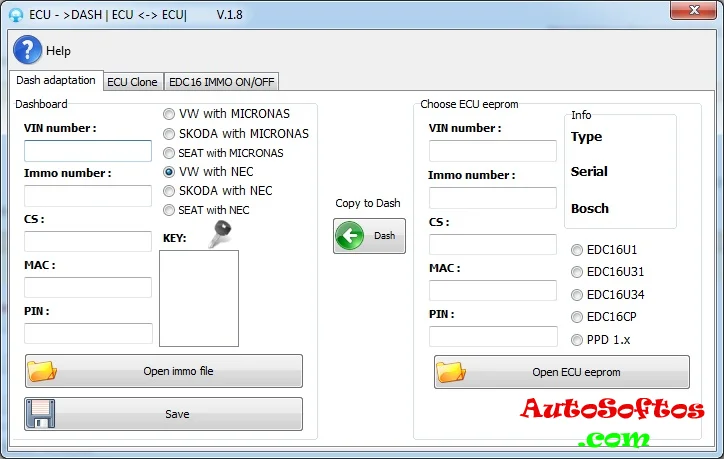The image size is (724, 459).
Task: Focus the Dashboard VIN number field
Action: pyautogui.click(x=88, y=151)
